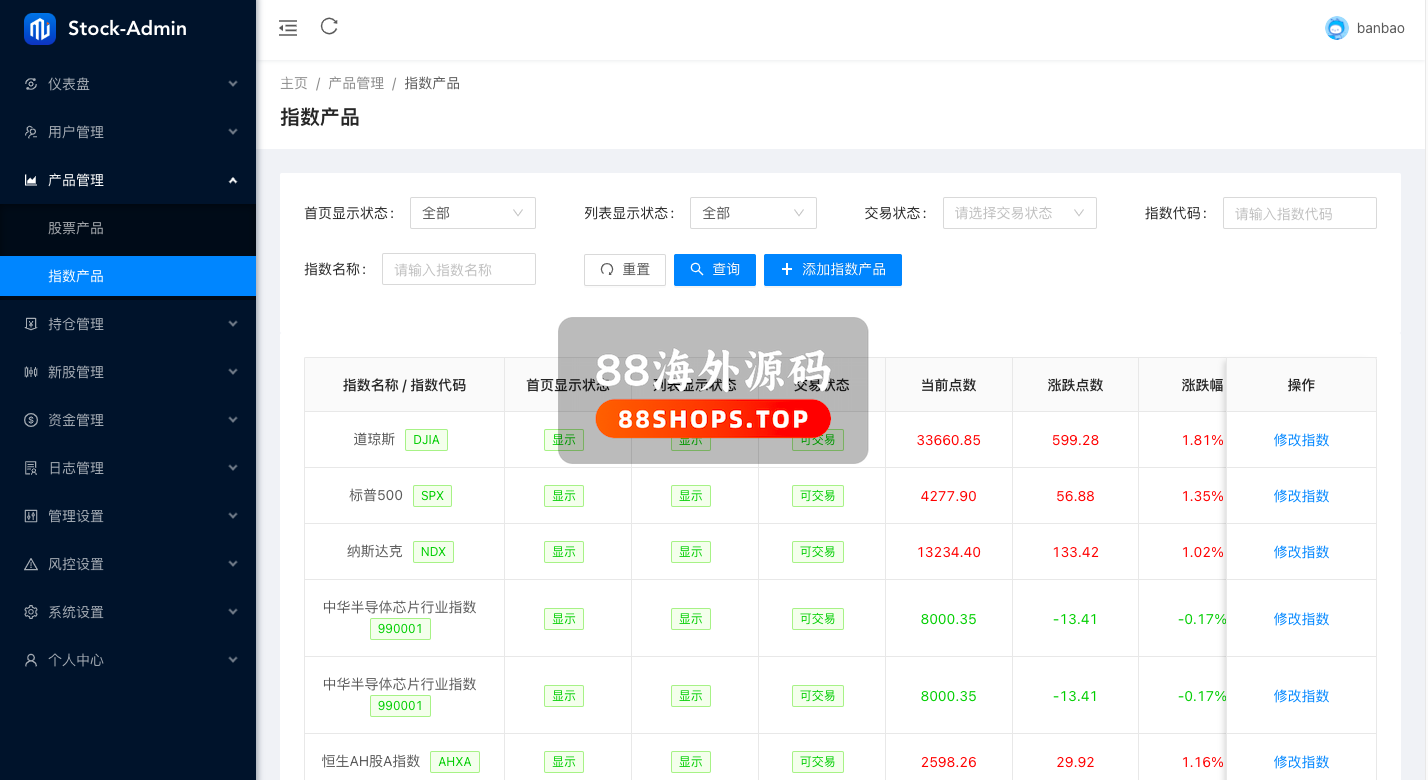Click the sidebar collapse icon

288,28
